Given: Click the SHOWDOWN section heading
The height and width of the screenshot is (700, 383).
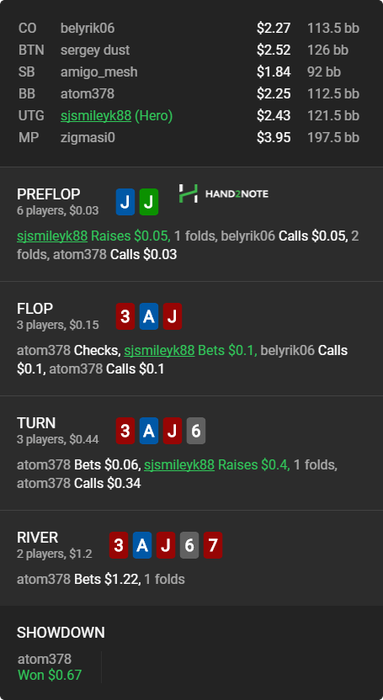Looking at the screenshot, I should tap(61, 633).
